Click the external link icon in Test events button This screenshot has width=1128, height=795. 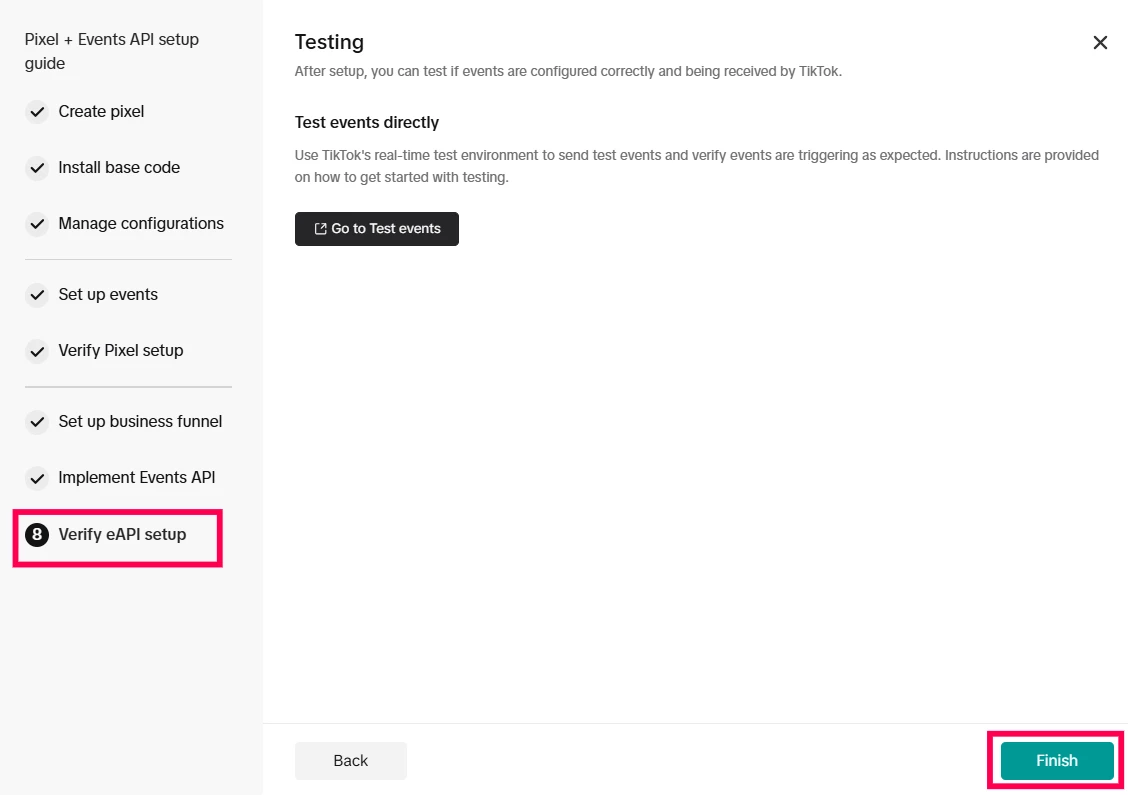[x=320, y=229]
